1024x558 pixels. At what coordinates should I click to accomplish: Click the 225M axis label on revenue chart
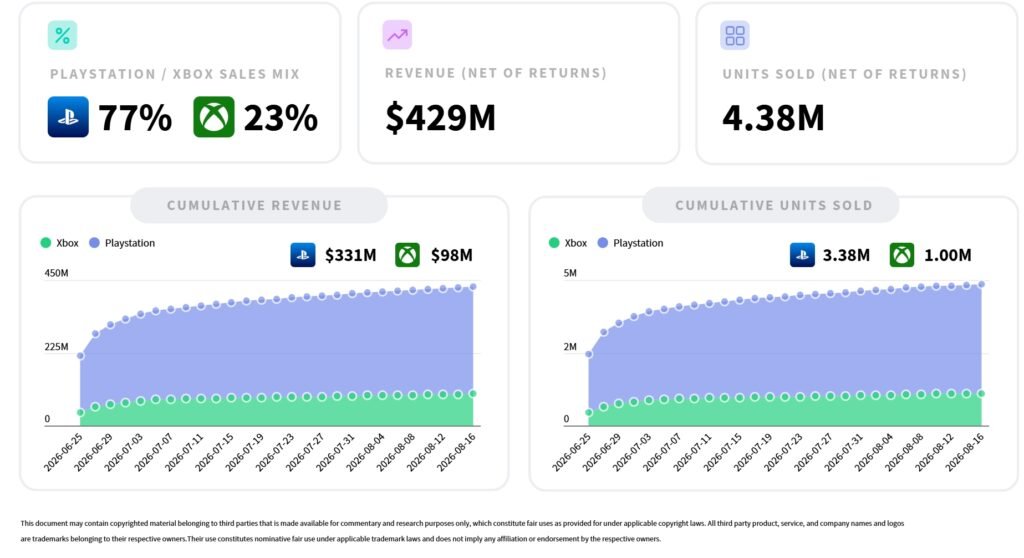[x=56, y=346]
